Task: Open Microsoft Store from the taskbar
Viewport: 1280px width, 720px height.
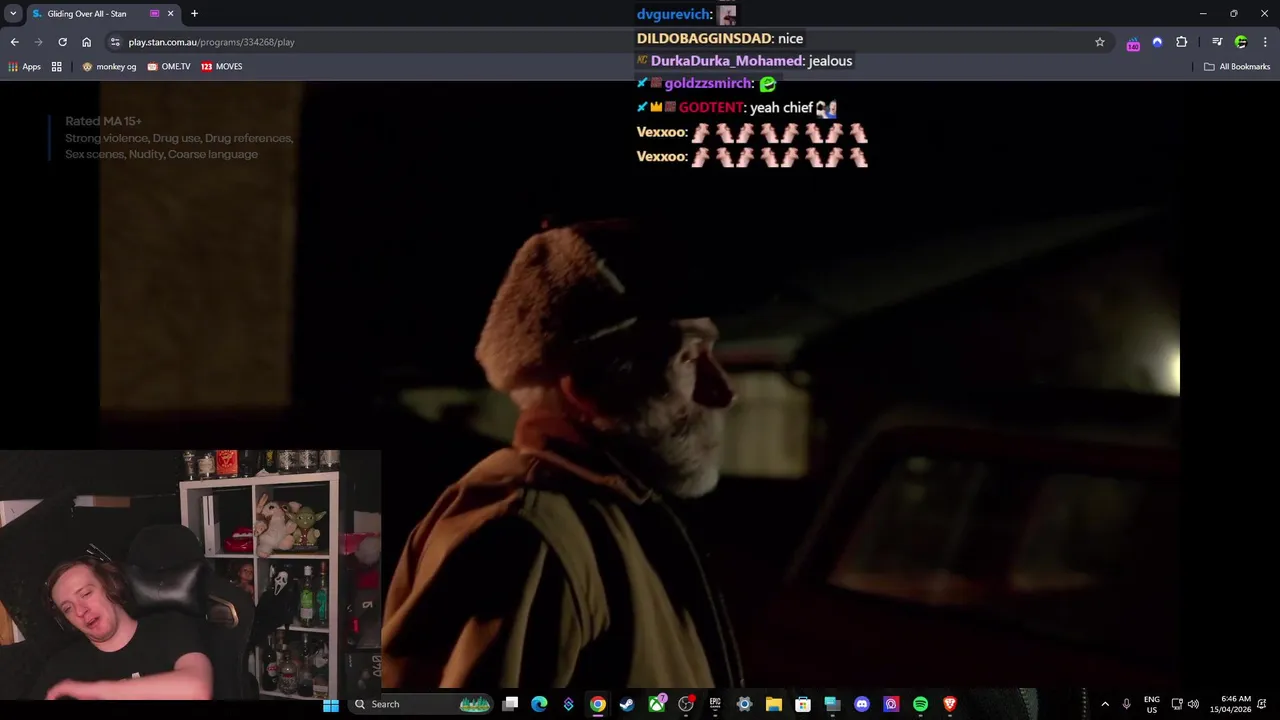Action: 802,704
